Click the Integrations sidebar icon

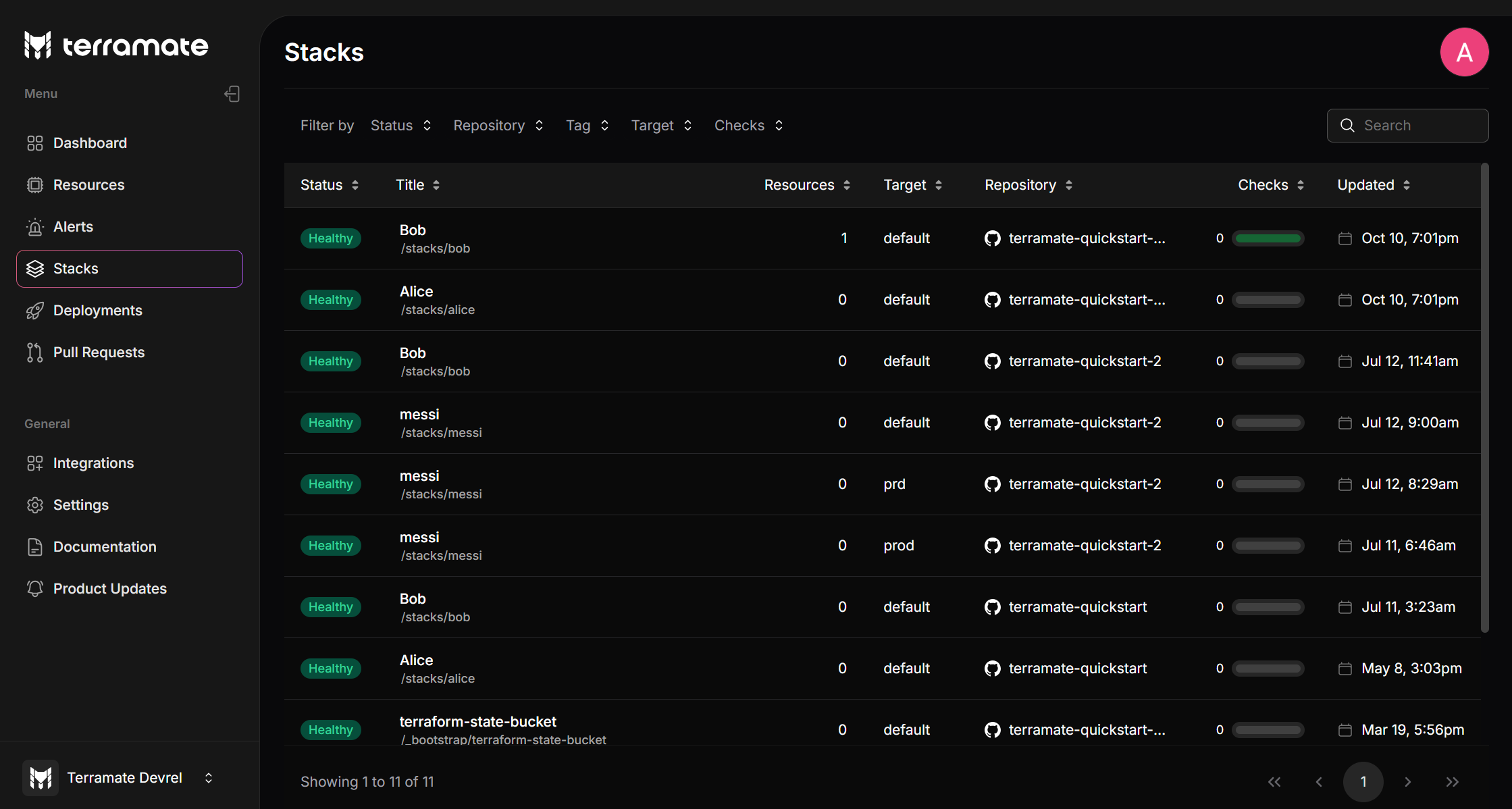click(36, 462)
